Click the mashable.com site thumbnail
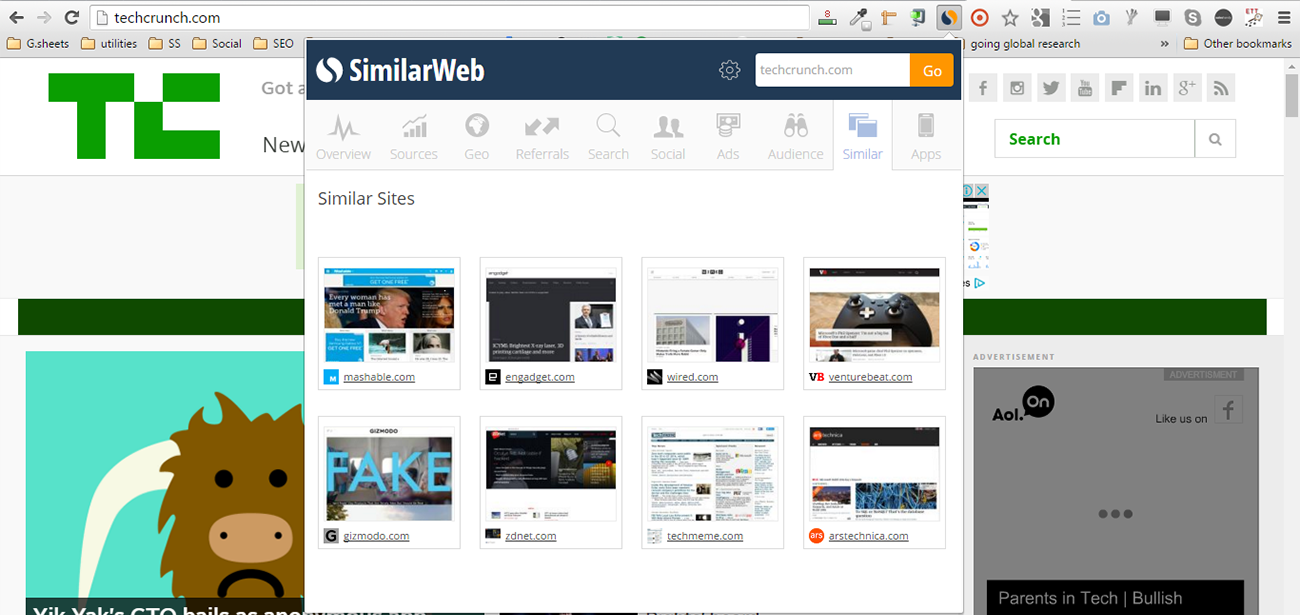 point(389,314)
